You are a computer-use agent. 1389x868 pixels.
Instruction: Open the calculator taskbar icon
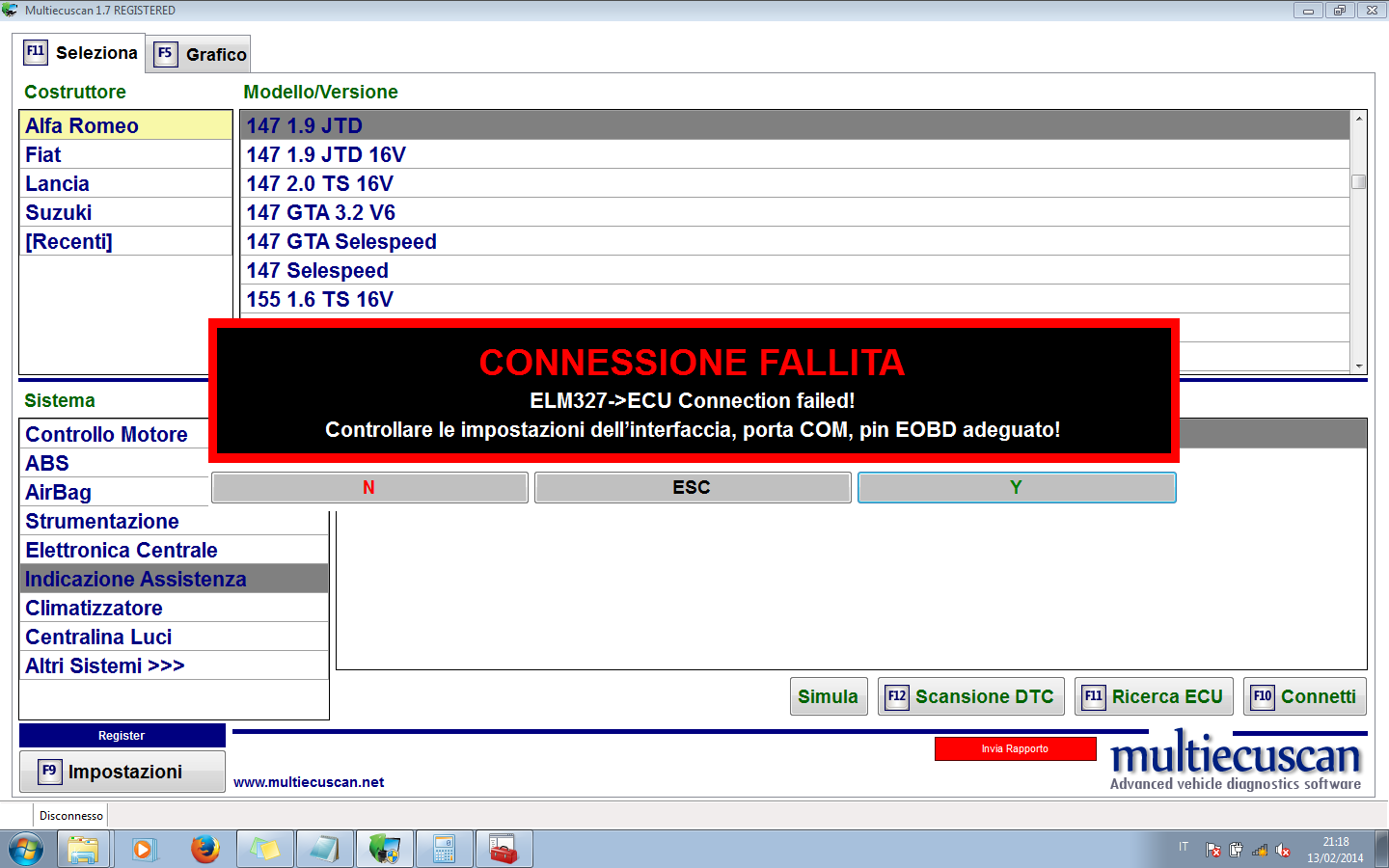tap(444, 850)
